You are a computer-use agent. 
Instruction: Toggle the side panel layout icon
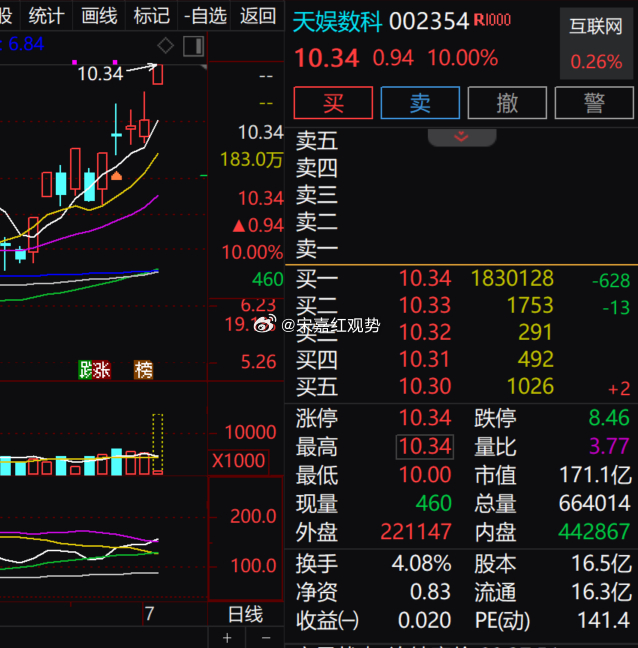(x=193, y=46)
